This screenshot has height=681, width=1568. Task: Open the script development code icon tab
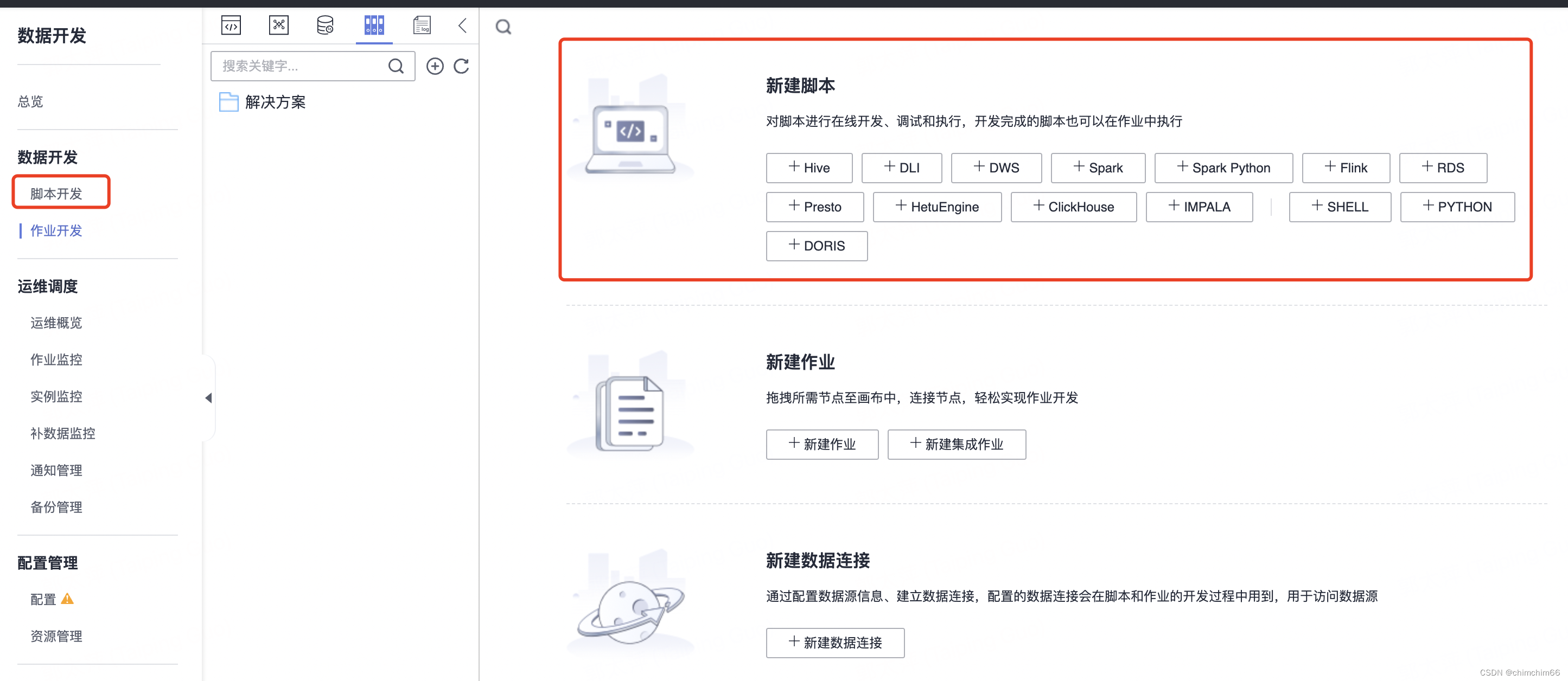[x=231, y=25]
